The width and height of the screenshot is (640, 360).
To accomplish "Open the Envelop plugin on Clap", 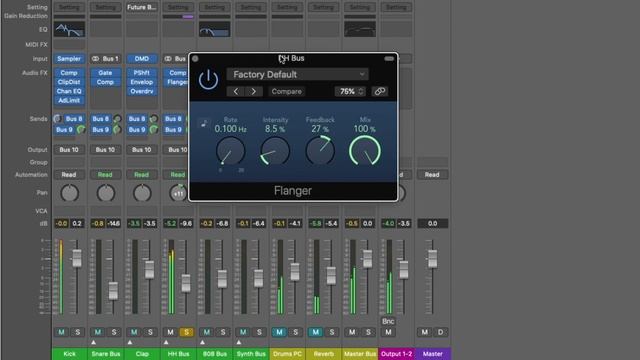I will [x=142, y=82].
